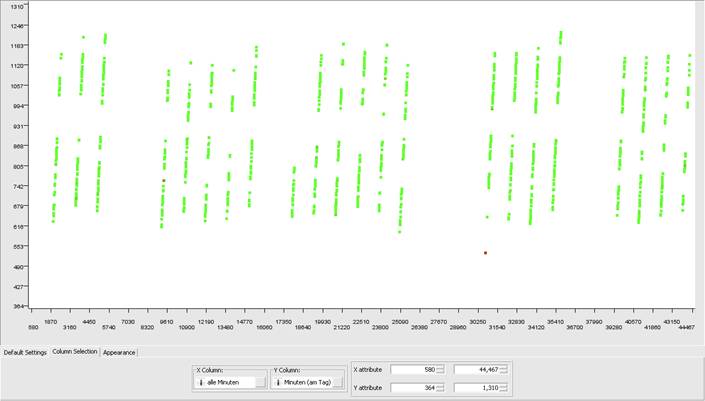Click the Y-axis label 994

(18, 106)
